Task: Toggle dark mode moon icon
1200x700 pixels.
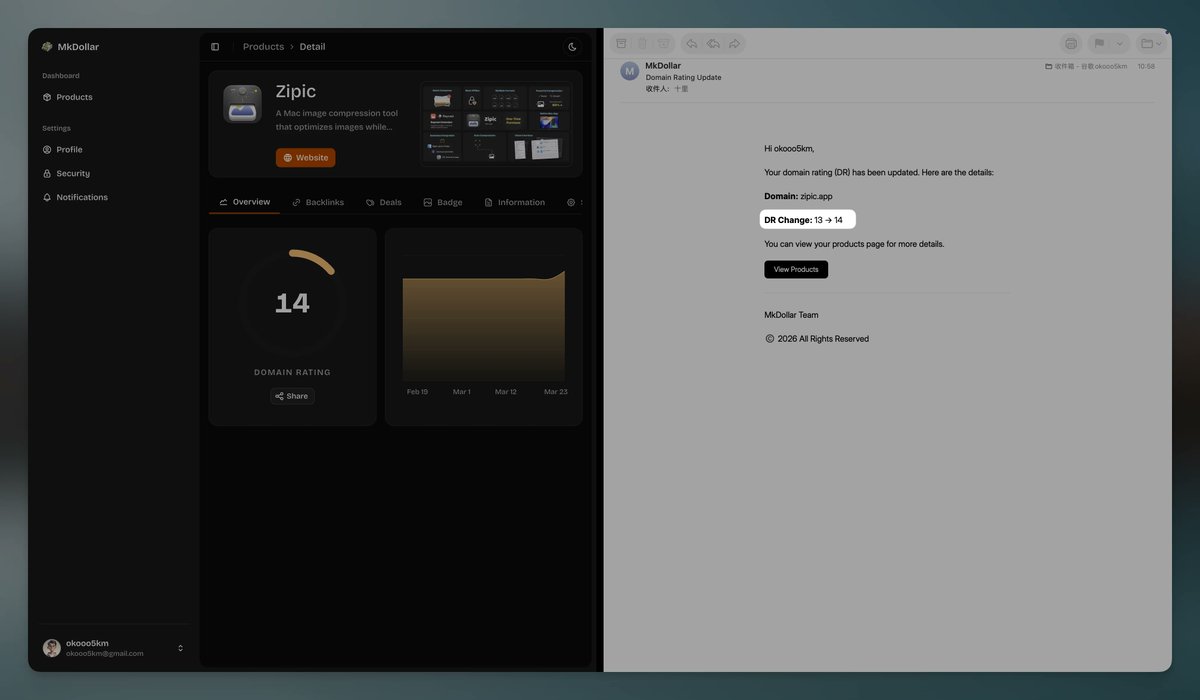Action: click(x=572, y=47)
